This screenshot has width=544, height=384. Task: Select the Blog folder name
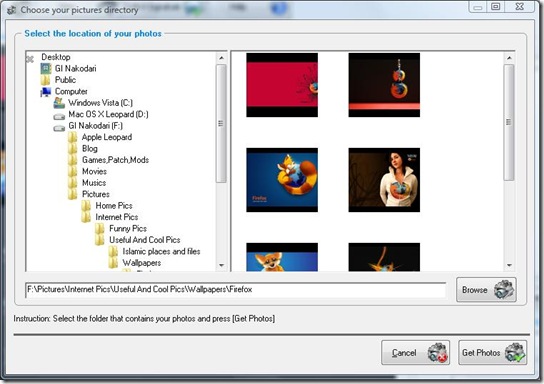[x=90, y=148]
